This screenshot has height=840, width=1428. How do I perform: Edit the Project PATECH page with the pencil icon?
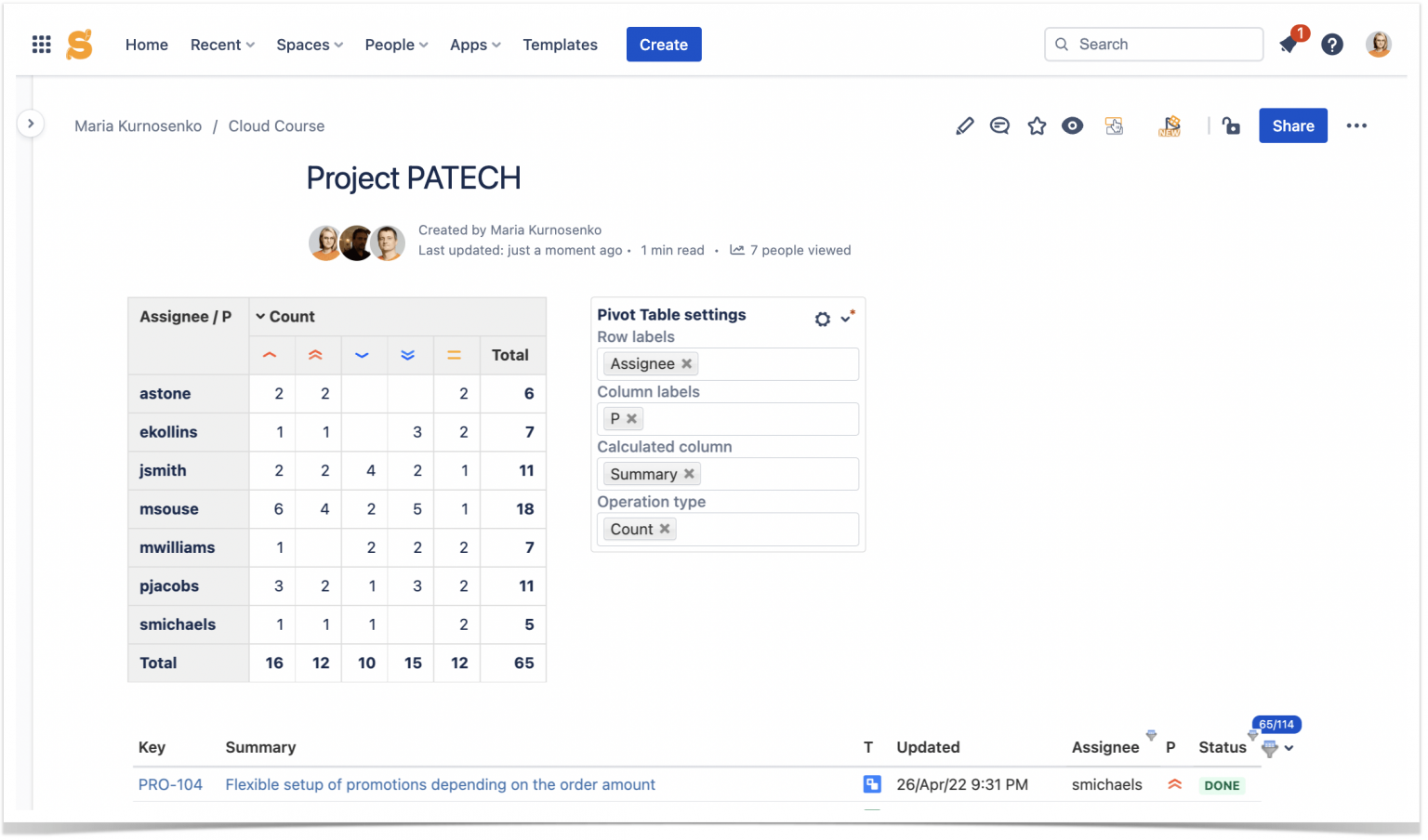[964, 125]
